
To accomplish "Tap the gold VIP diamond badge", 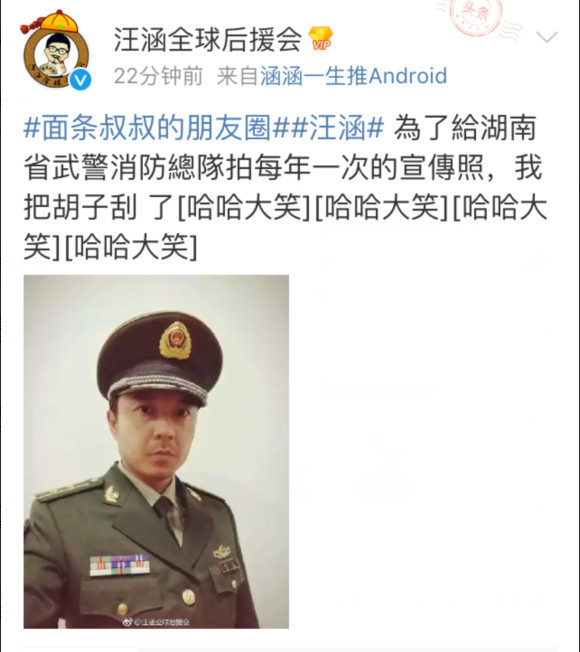I will [x=321, y=38].
